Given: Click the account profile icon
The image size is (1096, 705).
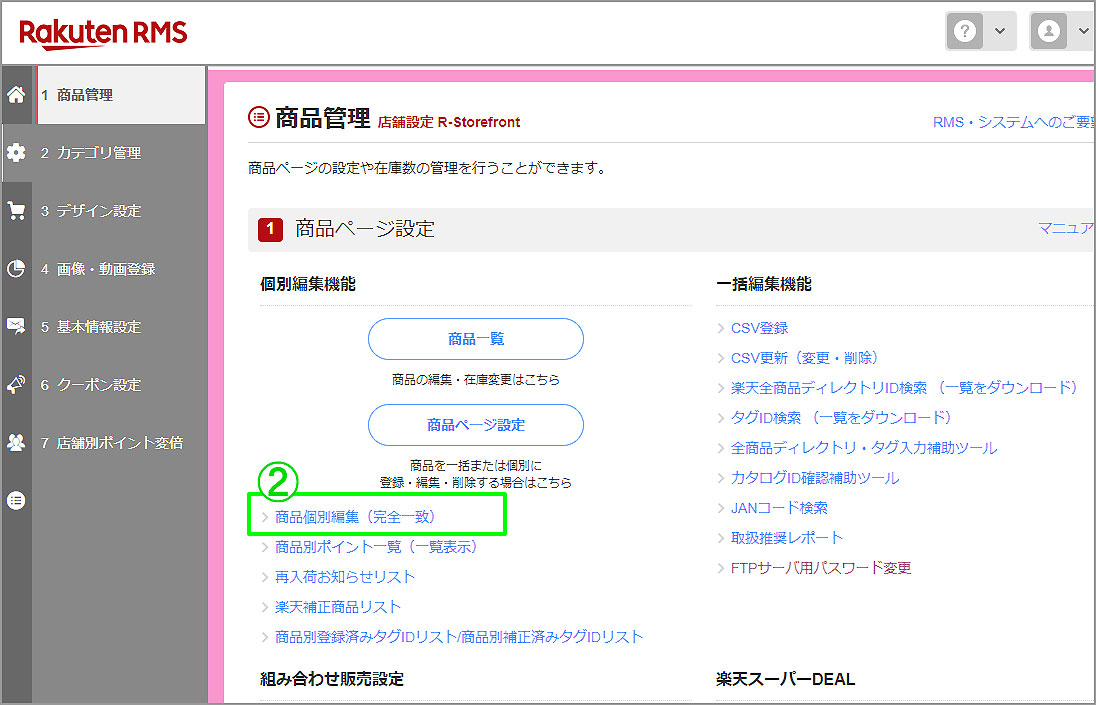Looking at the screenshot, I should coord(1048,31).
